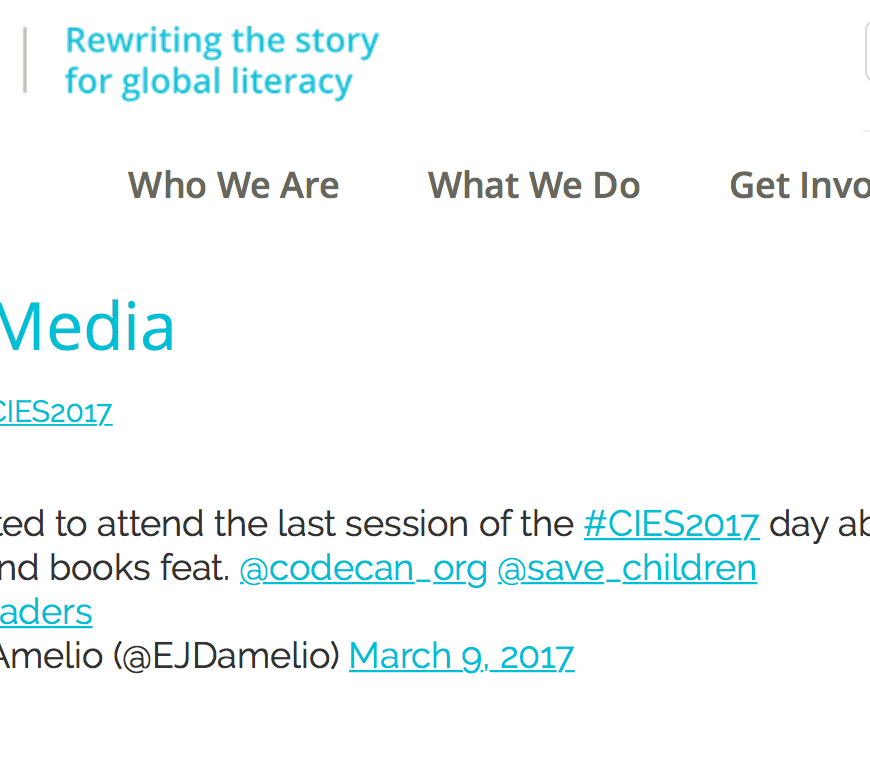The image size is (870, 768).
Task: Open the March 9, 2017 tweet date link
Action: [461, 656]
